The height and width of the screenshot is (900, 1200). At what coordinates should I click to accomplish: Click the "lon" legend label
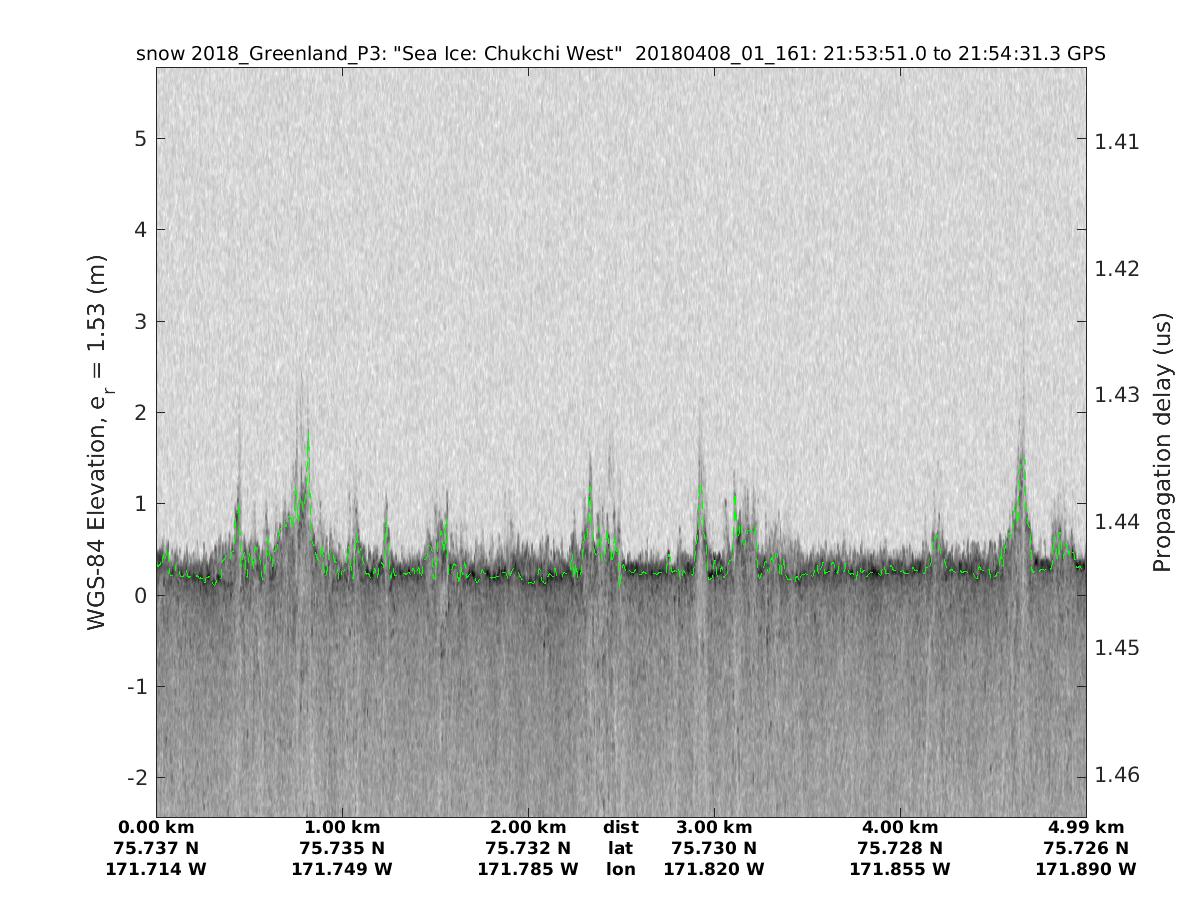tap(621, 870)
